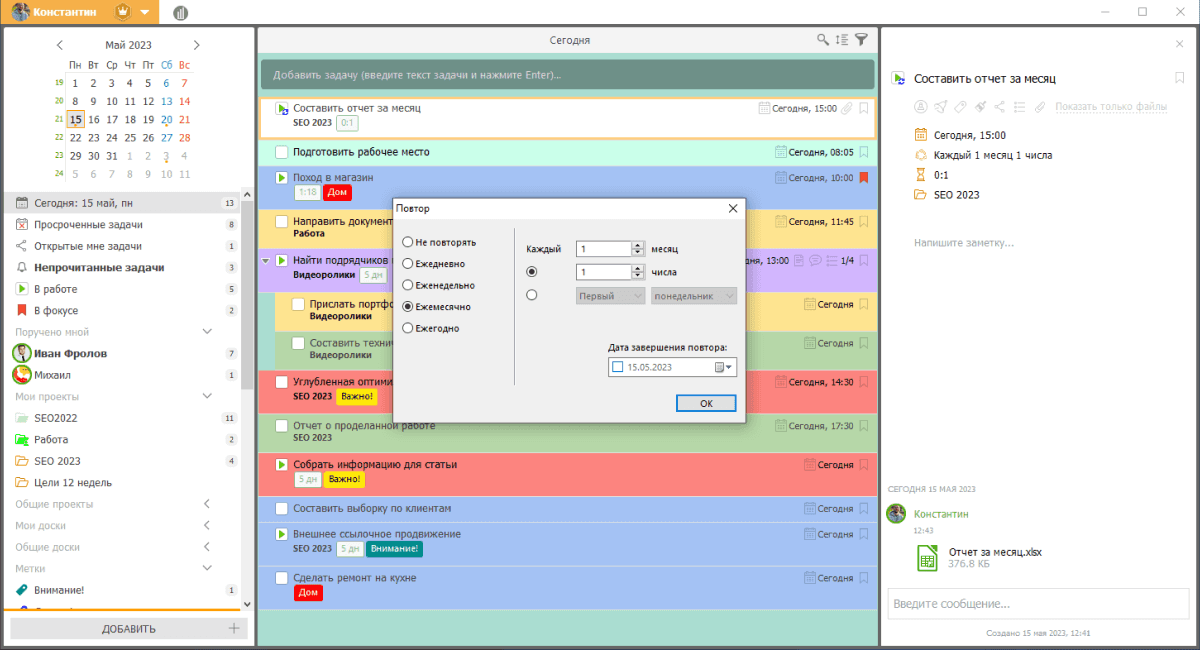Collapse the 'Мои проекты' section
1200x650 pixels.
(207, 396)
